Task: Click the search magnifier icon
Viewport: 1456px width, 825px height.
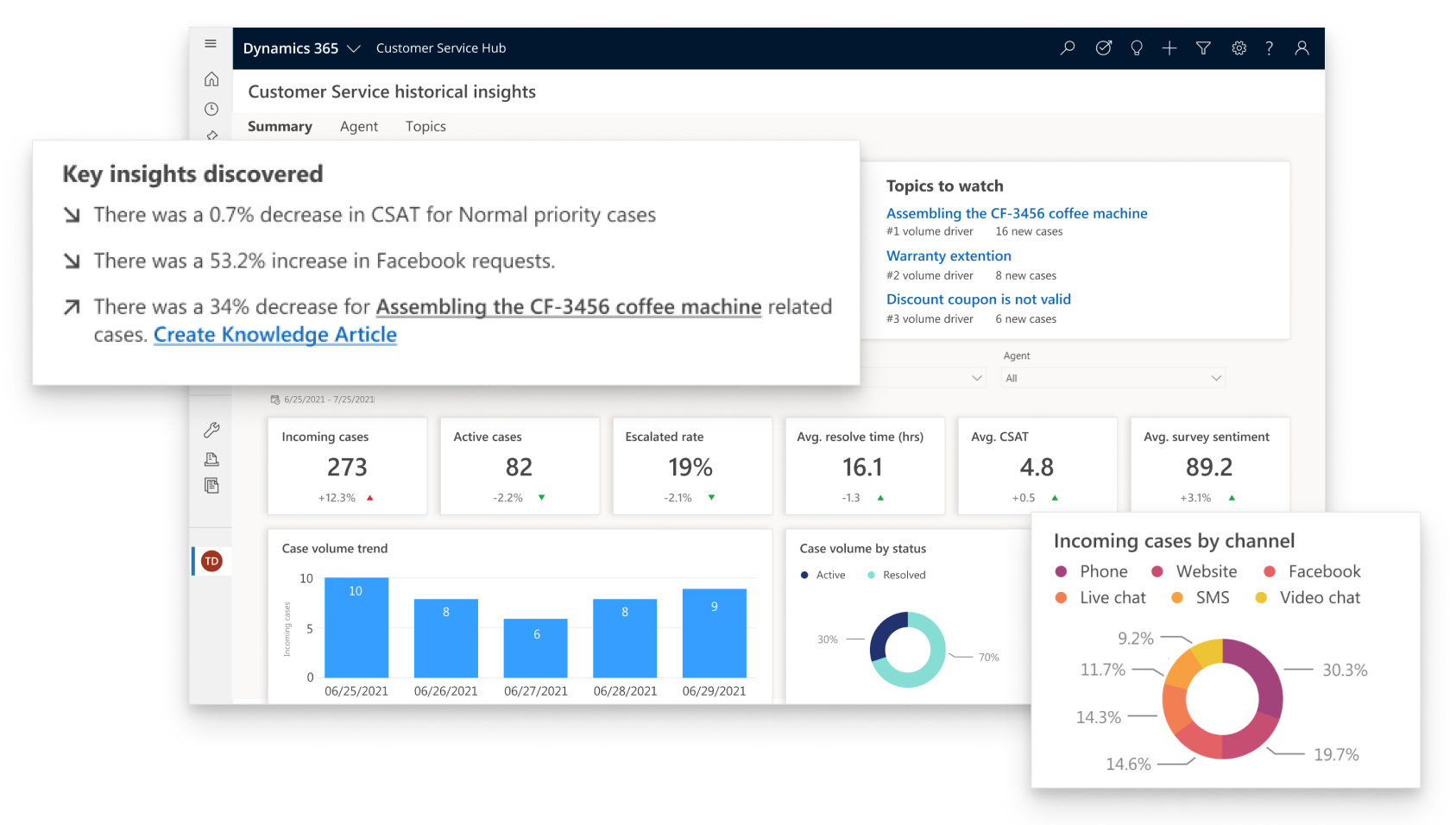Action: (x=1068, y=48)
